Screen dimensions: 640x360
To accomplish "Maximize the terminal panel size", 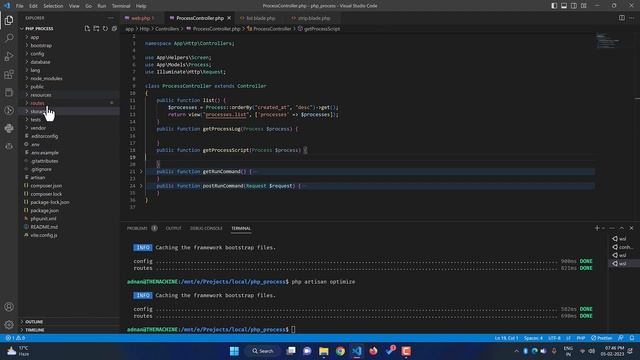I will 622,228.
